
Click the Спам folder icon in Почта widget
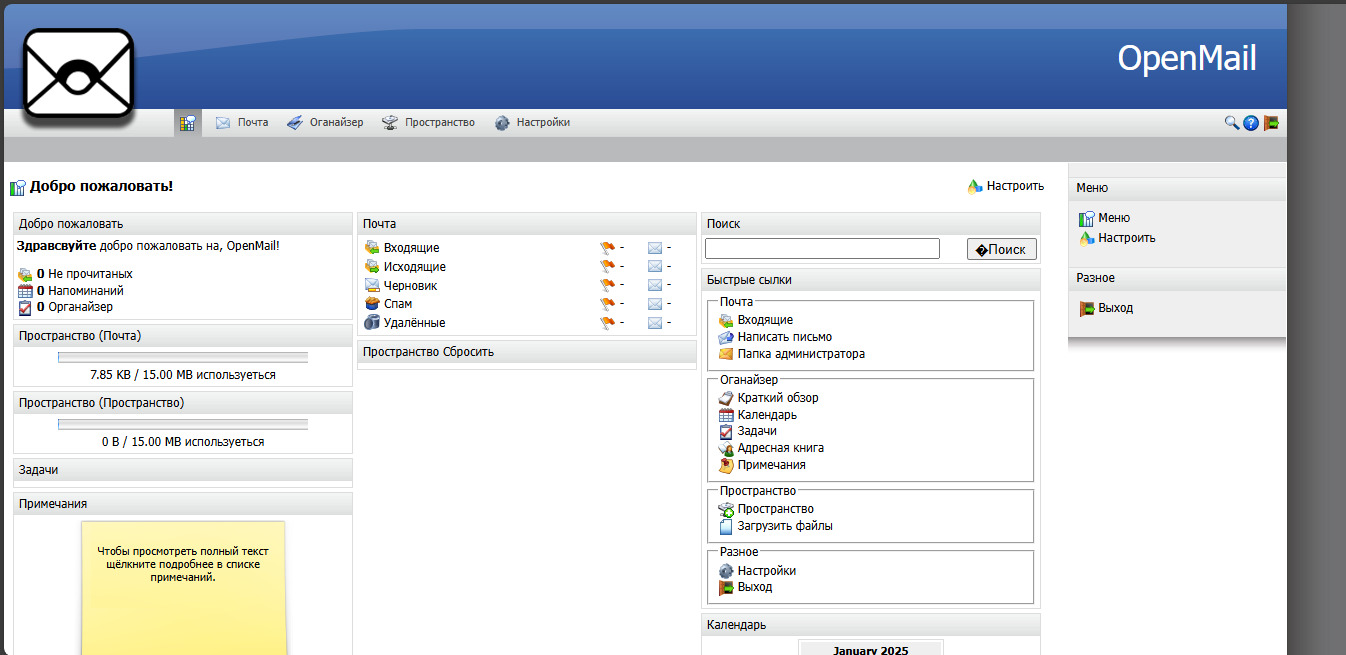click(372, 303)
